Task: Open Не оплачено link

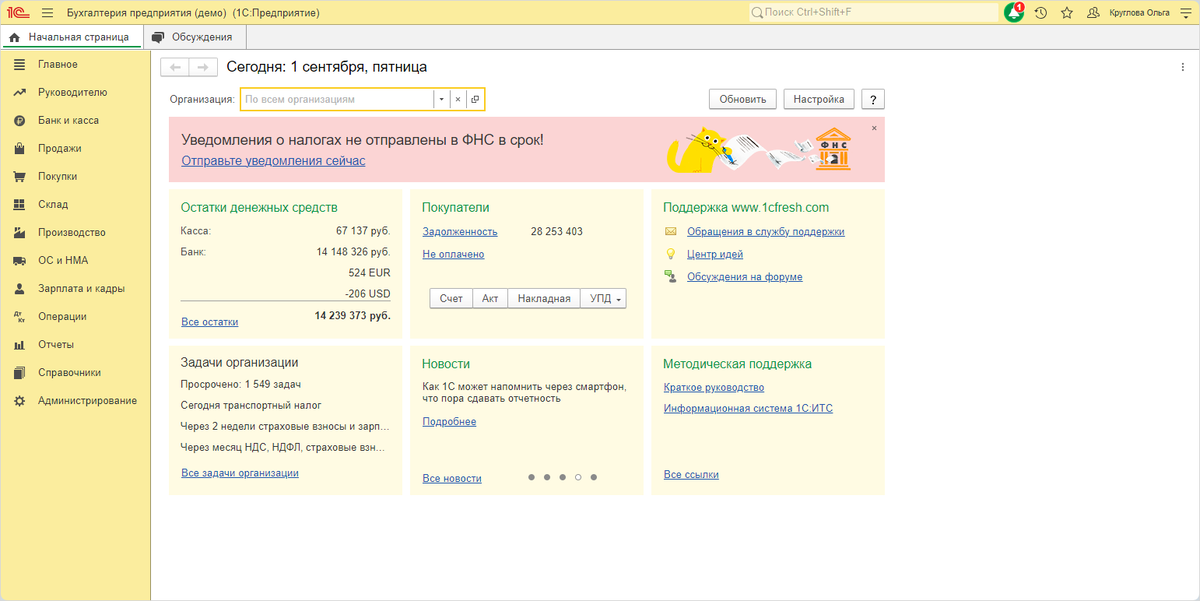Action: [x=453, y=254]
